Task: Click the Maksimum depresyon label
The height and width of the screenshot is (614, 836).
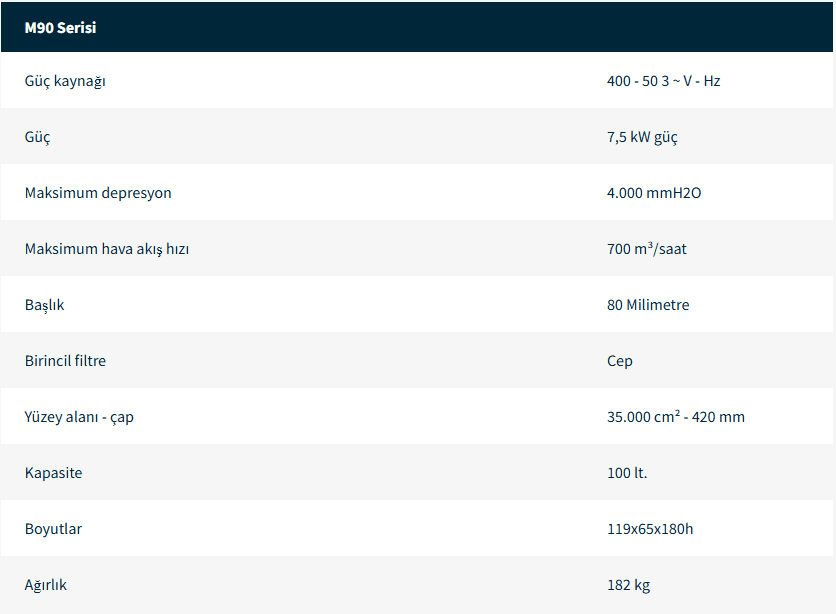Action: (98, 193)
